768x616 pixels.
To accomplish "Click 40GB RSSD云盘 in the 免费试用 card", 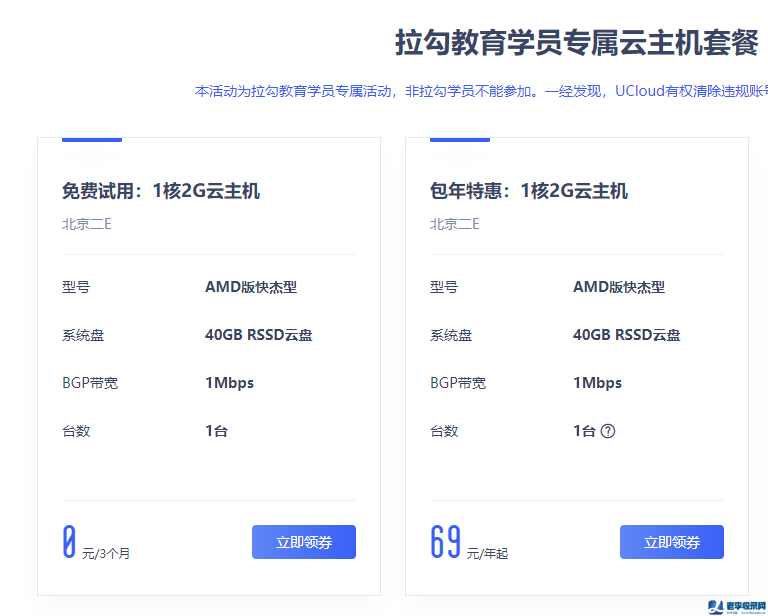I will pyautogui.click(x=259, y=335).
